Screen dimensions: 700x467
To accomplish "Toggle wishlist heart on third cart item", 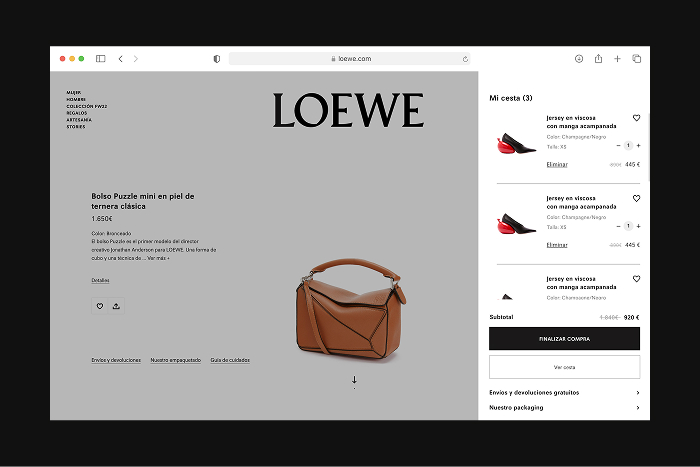I will 636,279.
